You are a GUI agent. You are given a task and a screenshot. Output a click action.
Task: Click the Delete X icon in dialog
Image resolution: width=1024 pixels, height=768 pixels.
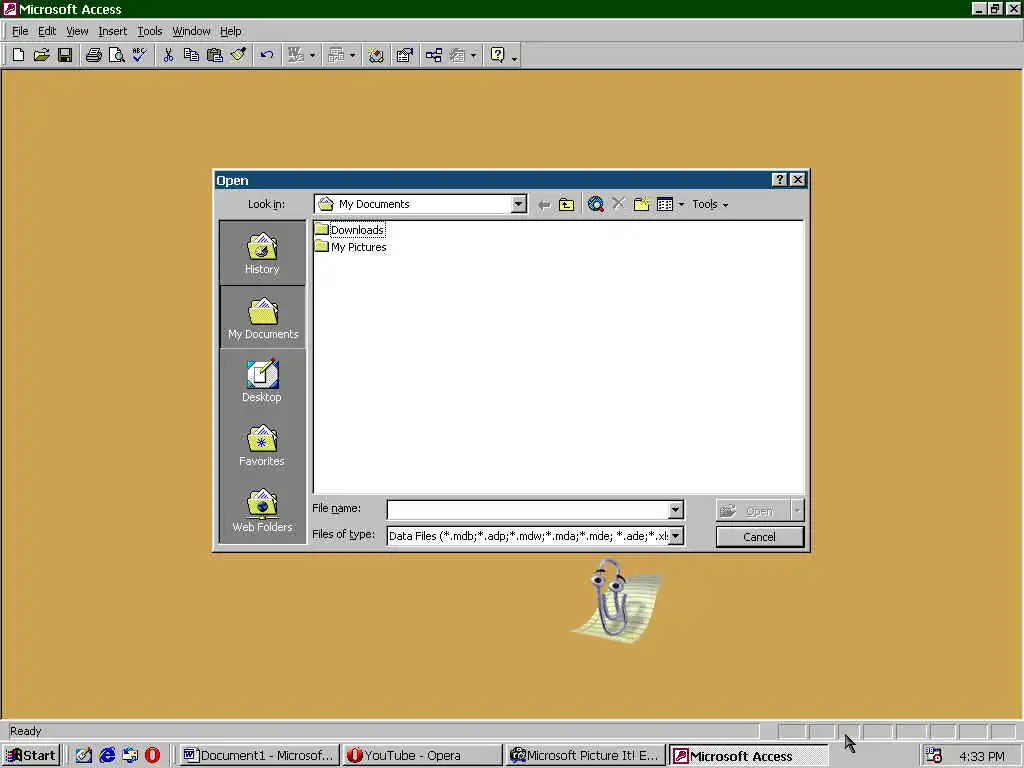click(618, 204)
